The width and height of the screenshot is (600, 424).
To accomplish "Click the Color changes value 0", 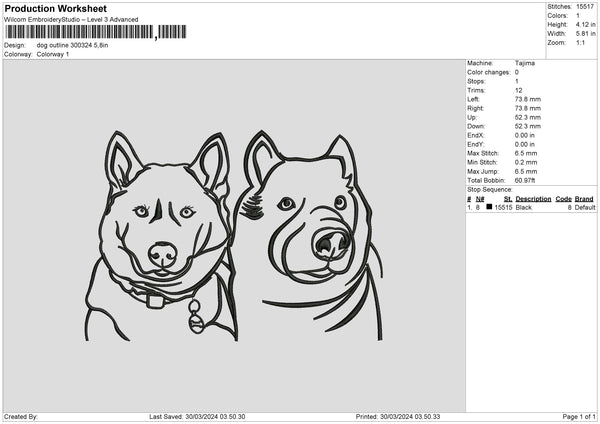I will (x=517, y=72).
